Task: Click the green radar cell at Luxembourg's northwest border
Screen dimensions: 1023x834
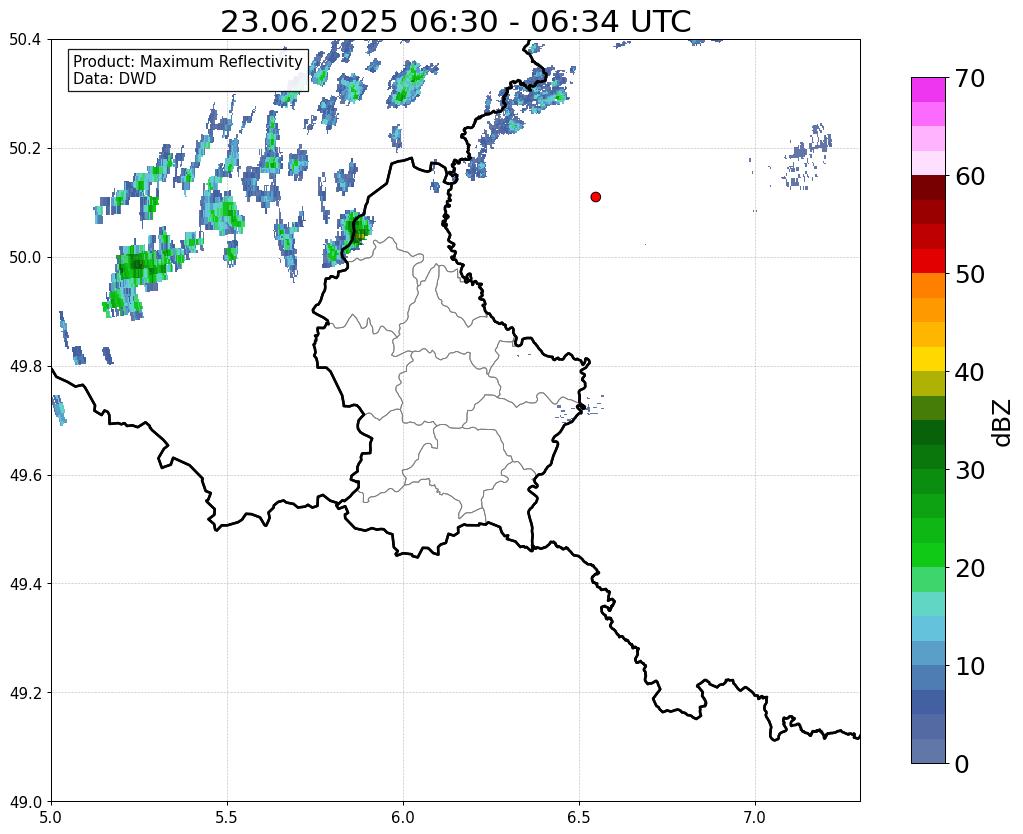Action: [x=359, y=230]
